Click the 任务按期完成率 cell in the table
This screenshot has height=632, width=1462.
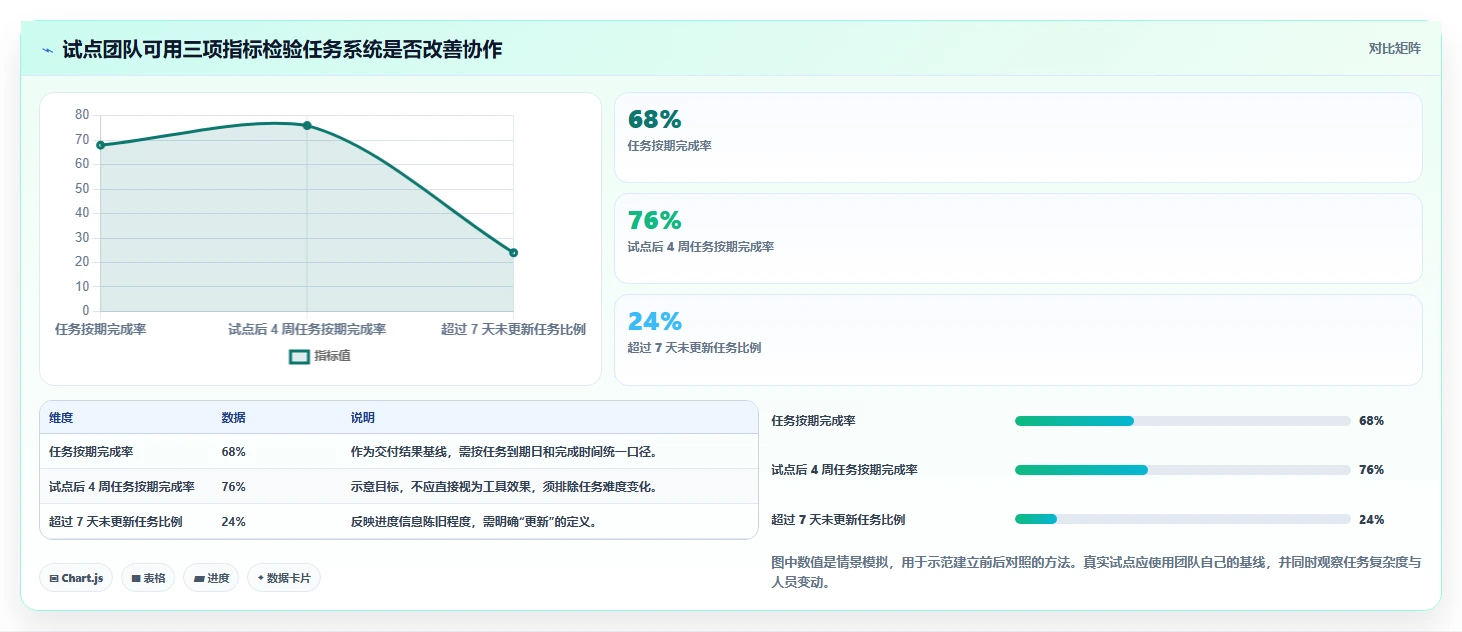(91, 452)
